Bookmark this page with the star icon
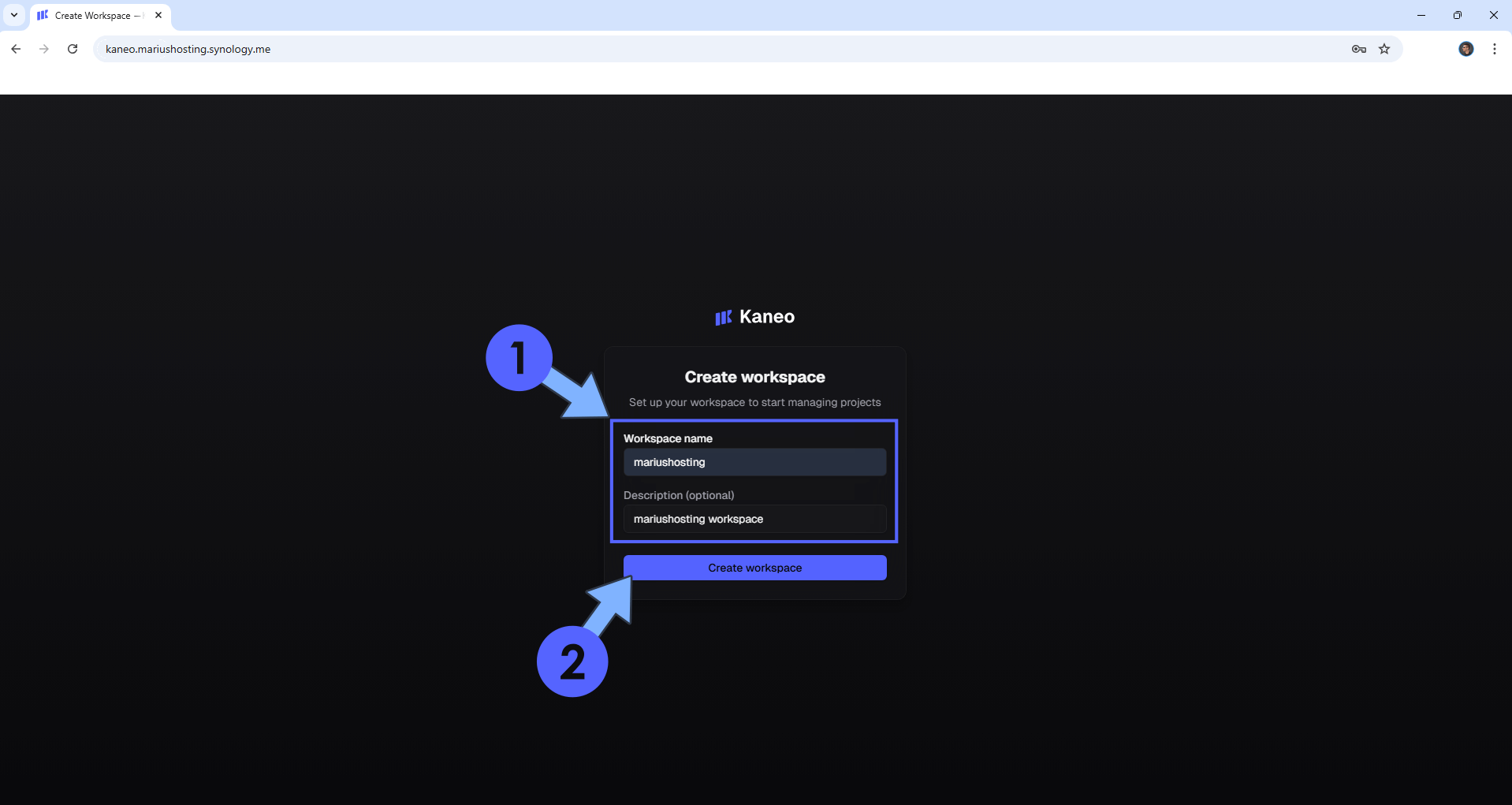This screenshot has height=805, width=1512. [1384, 49]
